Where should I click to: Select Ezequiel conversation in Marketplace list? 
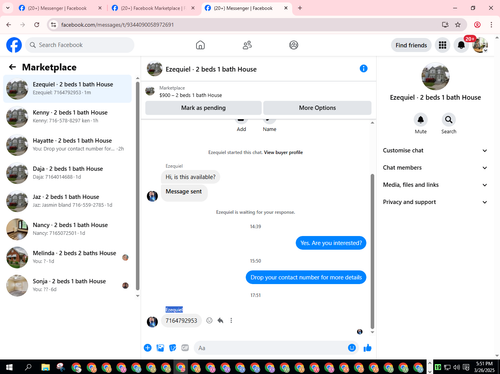click(68, 88)
